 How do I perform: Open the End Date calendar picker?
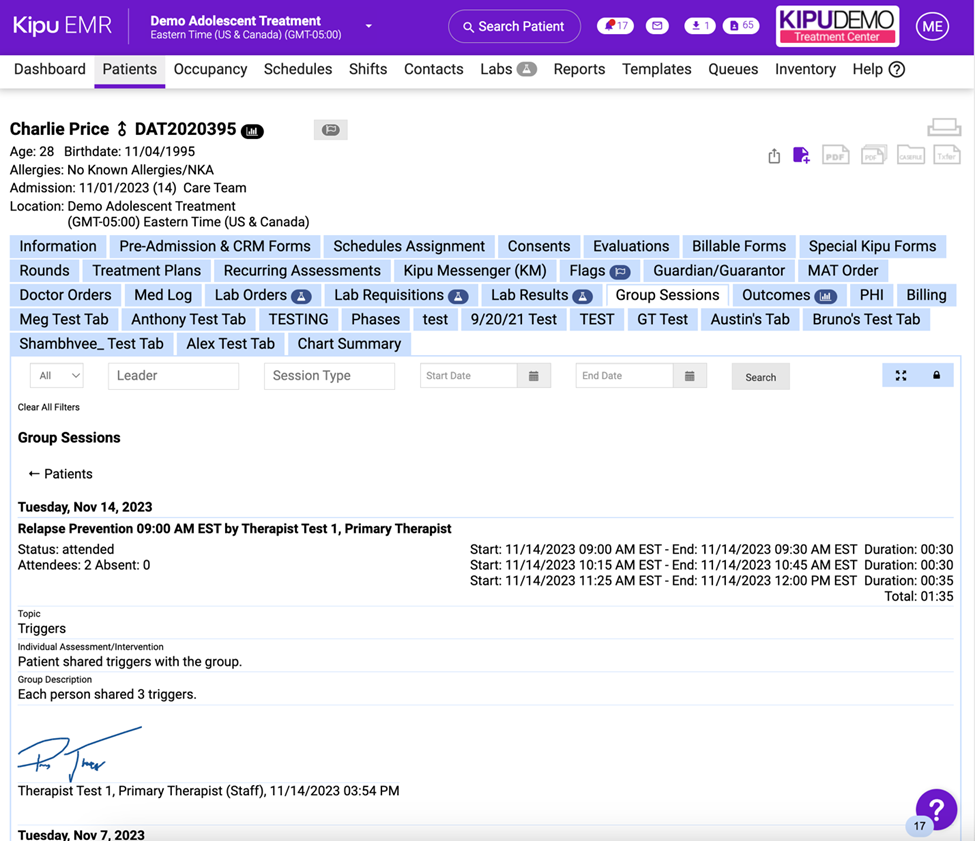click(690, 376)
